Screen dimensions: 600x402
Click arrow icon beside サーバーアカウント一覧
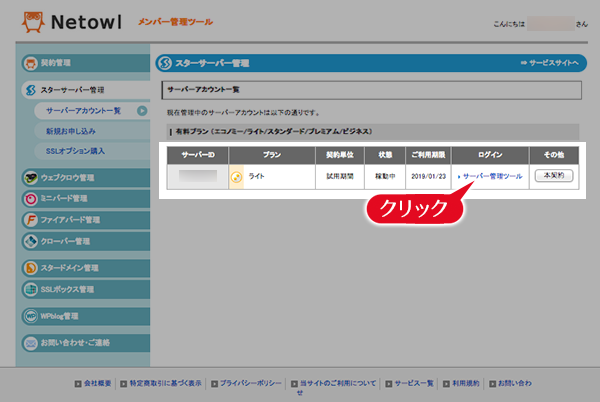click(x=142, y=111)
